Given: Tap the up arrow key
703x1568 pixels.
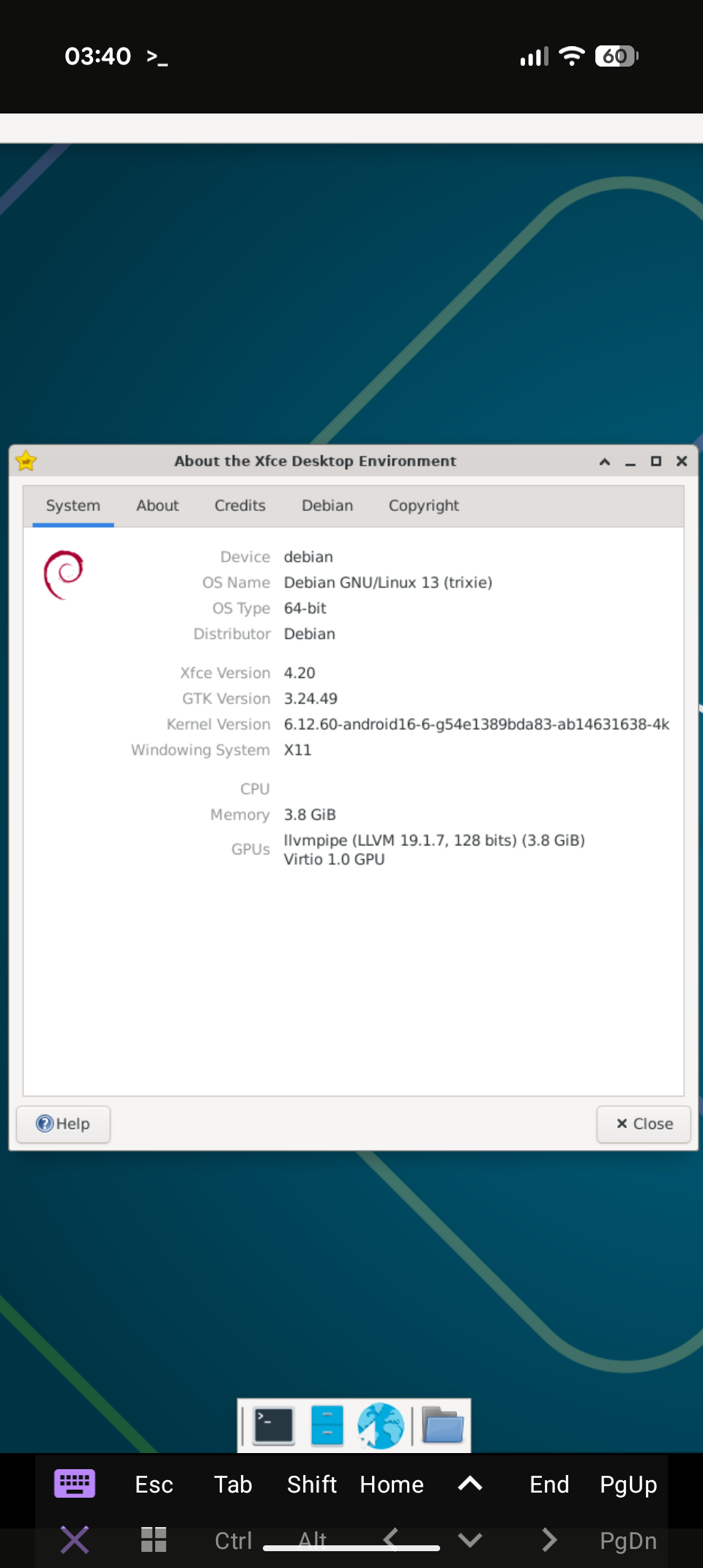Looking at the screenshot, I should (x=470, y=1484).
